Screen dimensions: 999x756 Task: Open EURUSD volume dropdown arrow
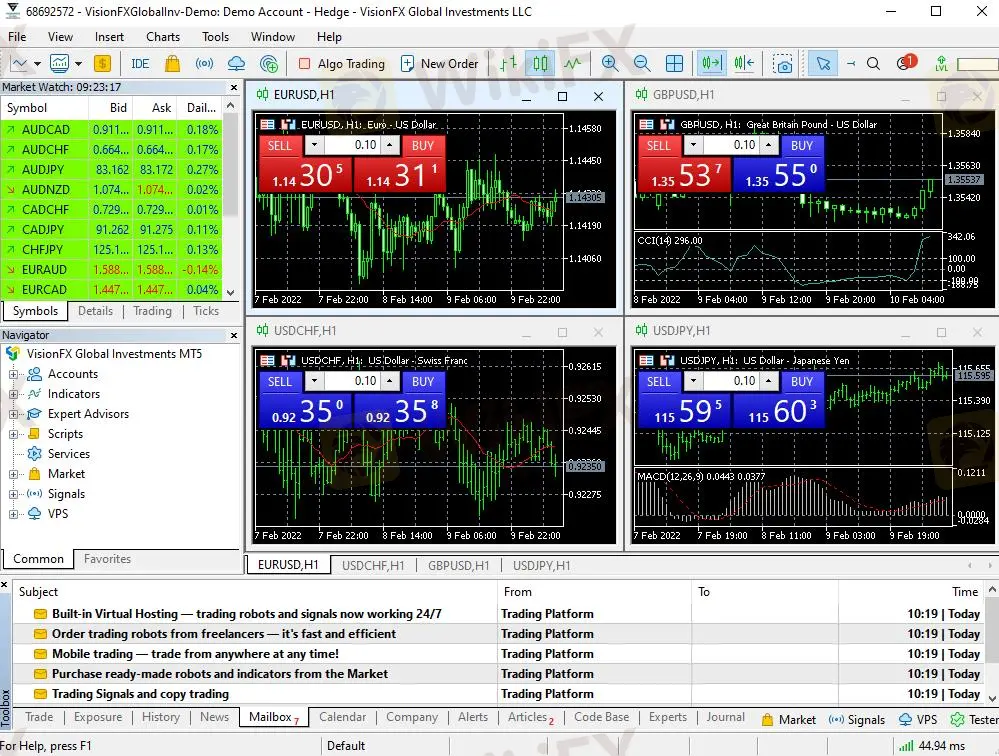click(314, 145)
